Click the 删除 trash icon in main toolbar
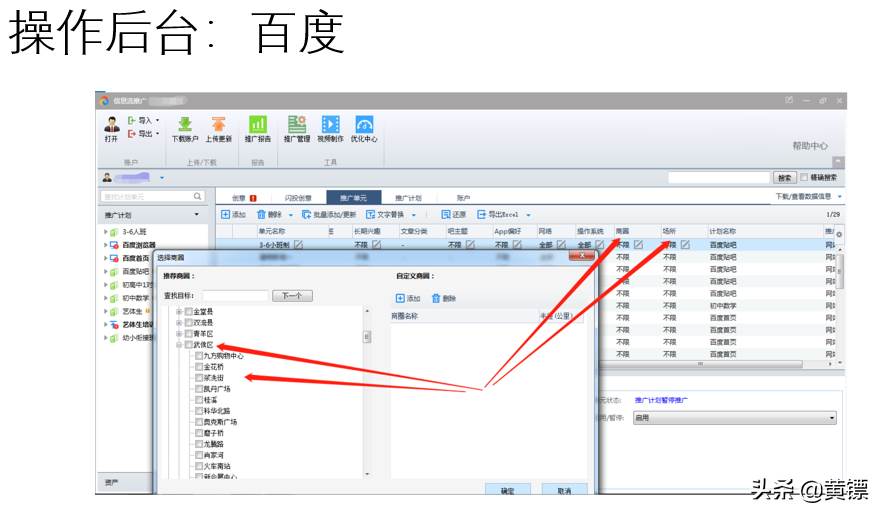Screen dimensions: 883x516 pos(261,215)
